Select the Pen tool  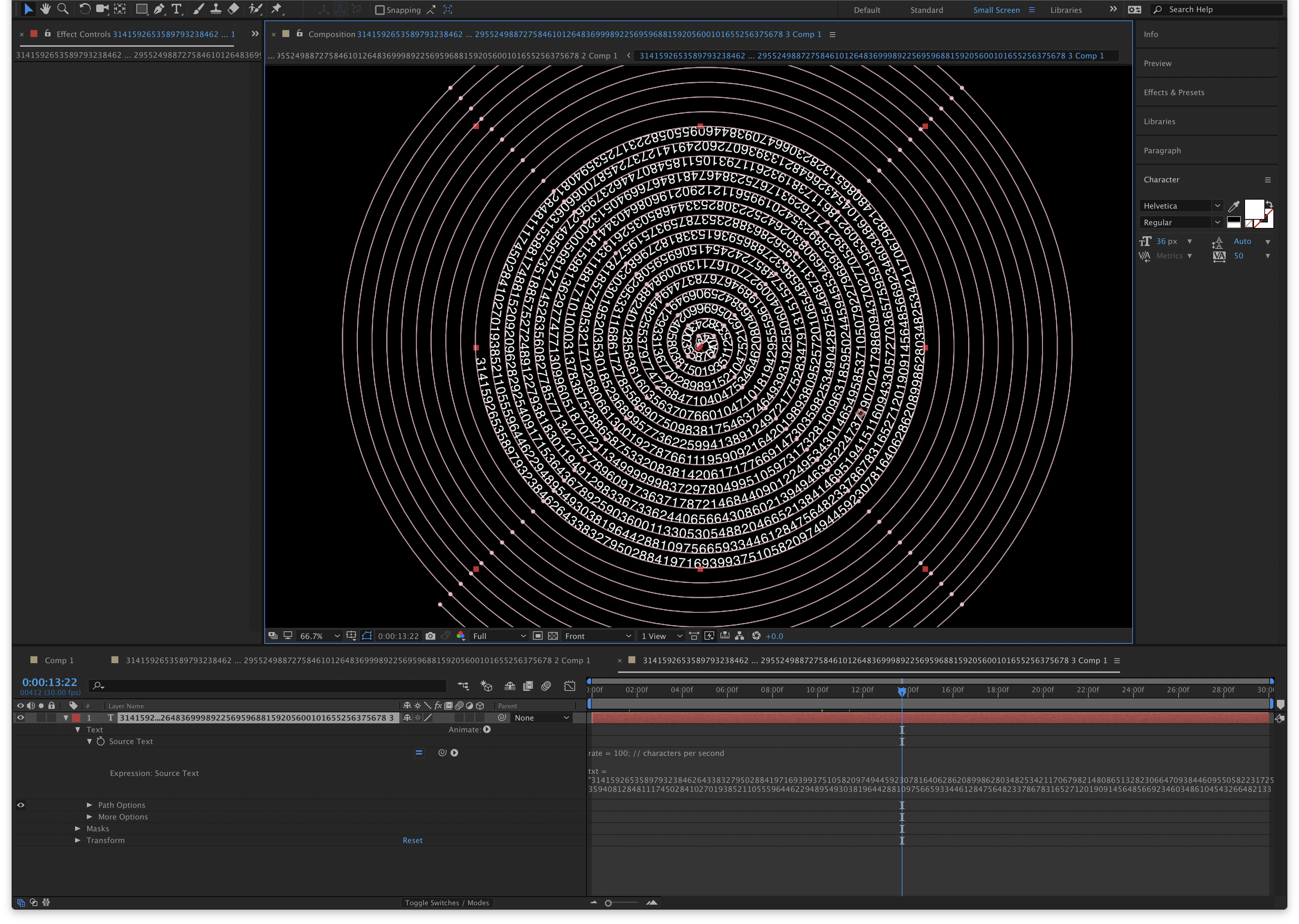click(x=159, y=9)
